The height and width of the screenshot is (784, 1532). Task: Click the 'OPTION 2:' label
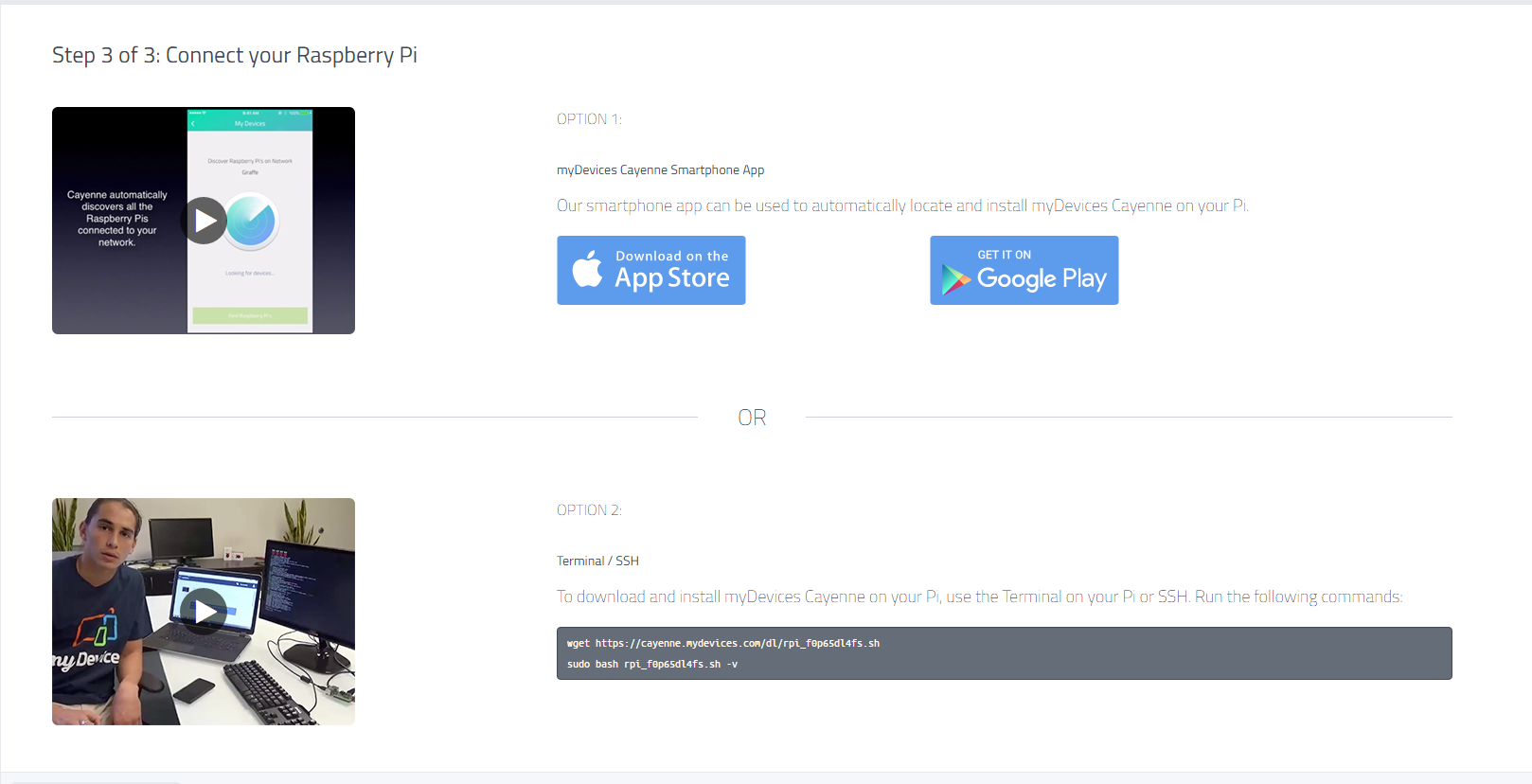click(589, 510)
